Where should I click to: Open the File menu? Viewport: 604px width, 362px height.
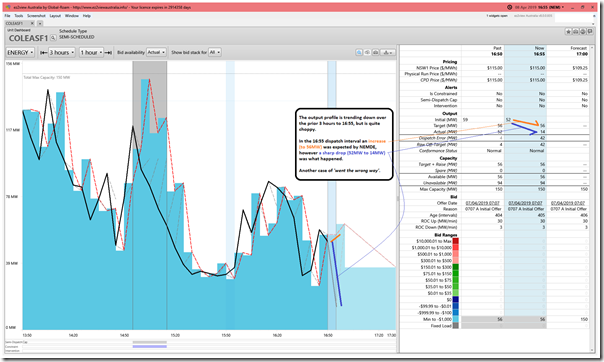7,16
